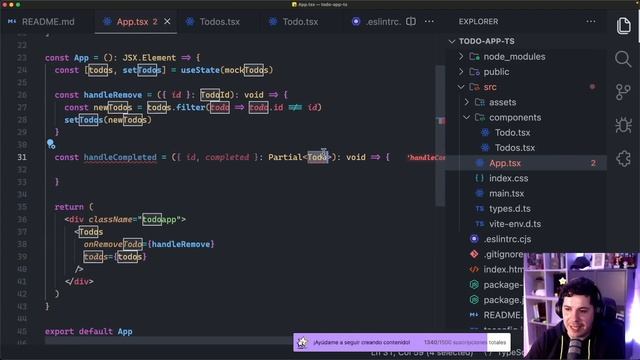Open types.d.ts in the explorer

[x=510, y=209]
